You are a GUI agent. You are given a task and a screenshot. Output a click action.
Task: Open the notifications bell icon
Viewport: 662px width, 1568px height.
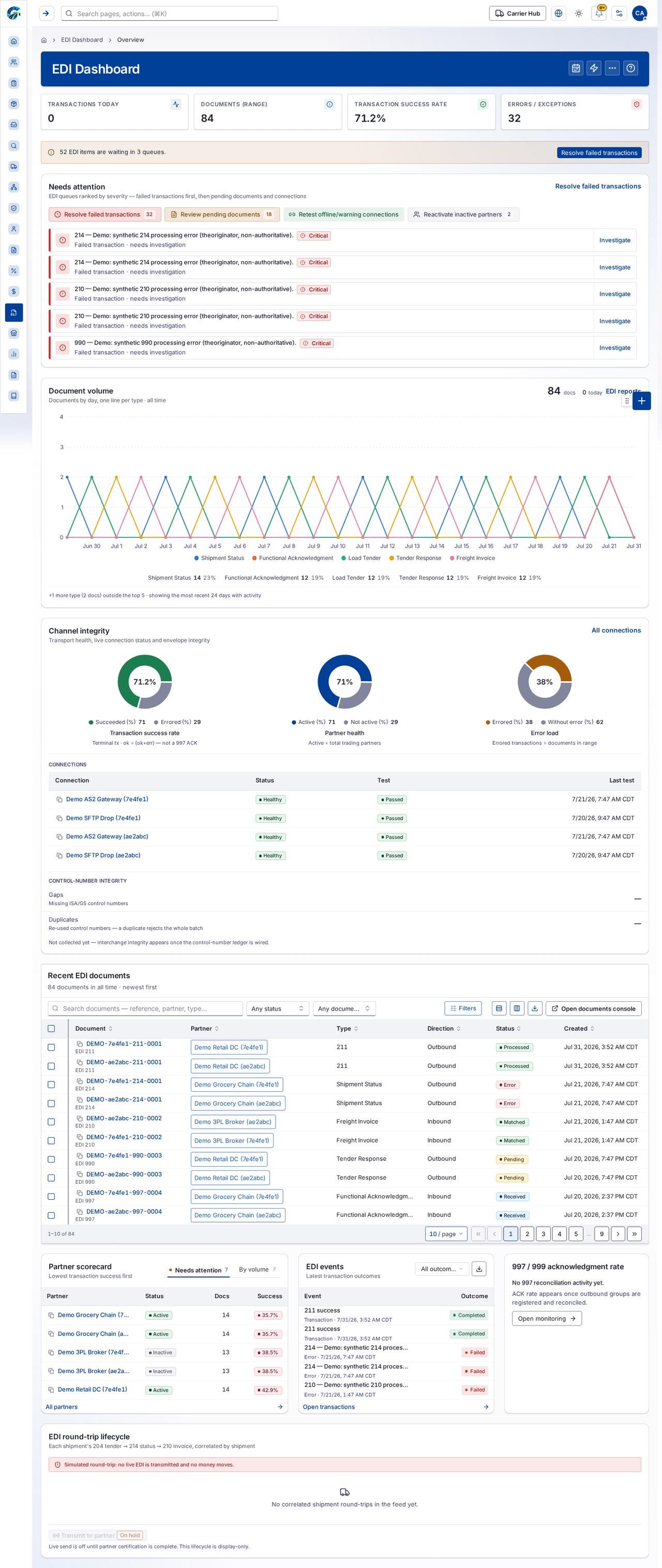point(599,13)
